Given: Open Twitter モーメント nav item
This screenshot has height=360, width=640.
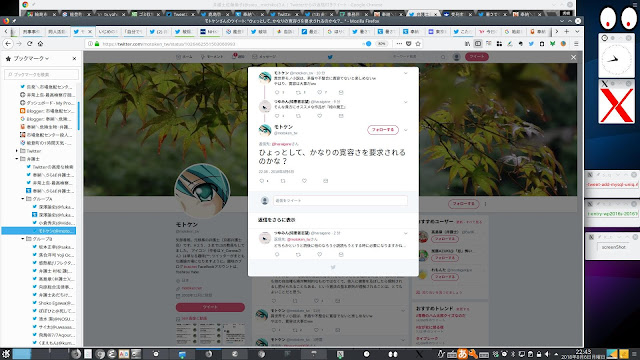Looking at the screenshot, I should [212, 57].
